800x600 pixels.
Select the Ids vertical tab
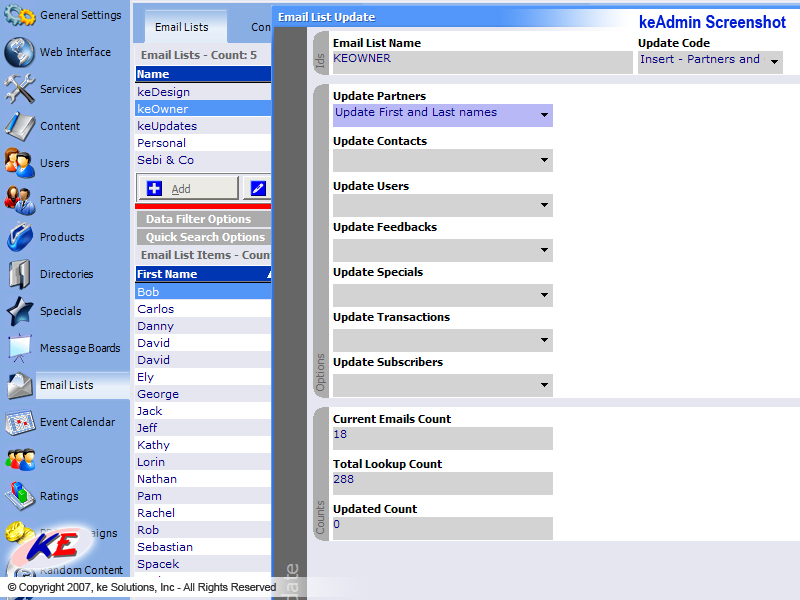[320, 53]
